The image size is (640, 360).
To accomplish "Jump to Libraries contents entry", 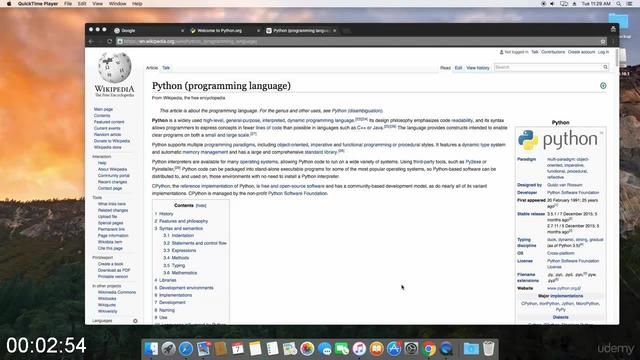I will (167, 280).
